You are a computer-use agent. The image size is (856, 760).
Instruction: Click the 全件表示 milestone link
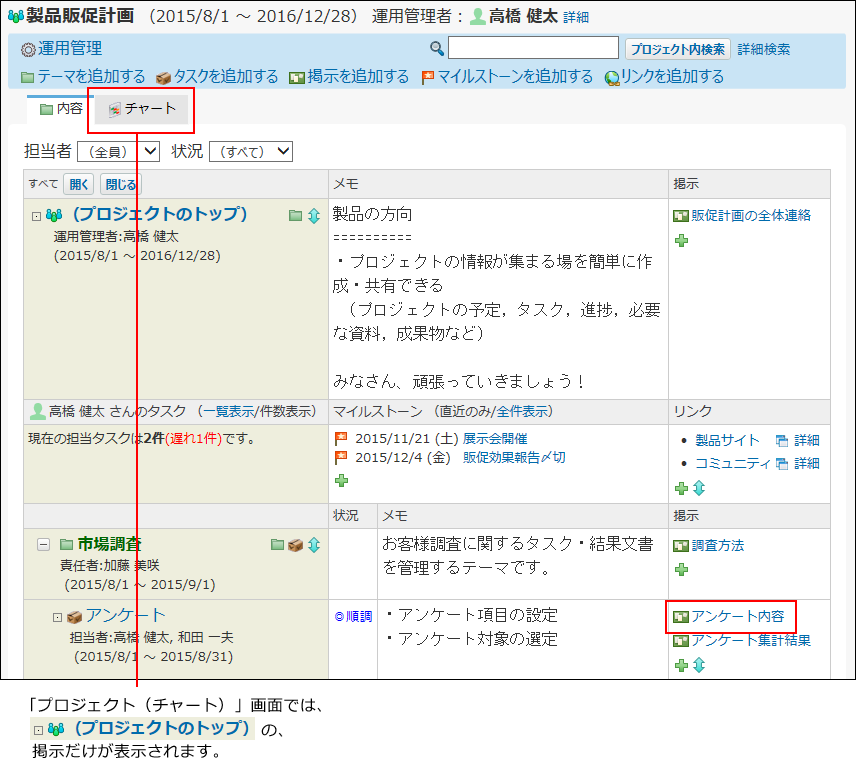[x=521, y=411]
